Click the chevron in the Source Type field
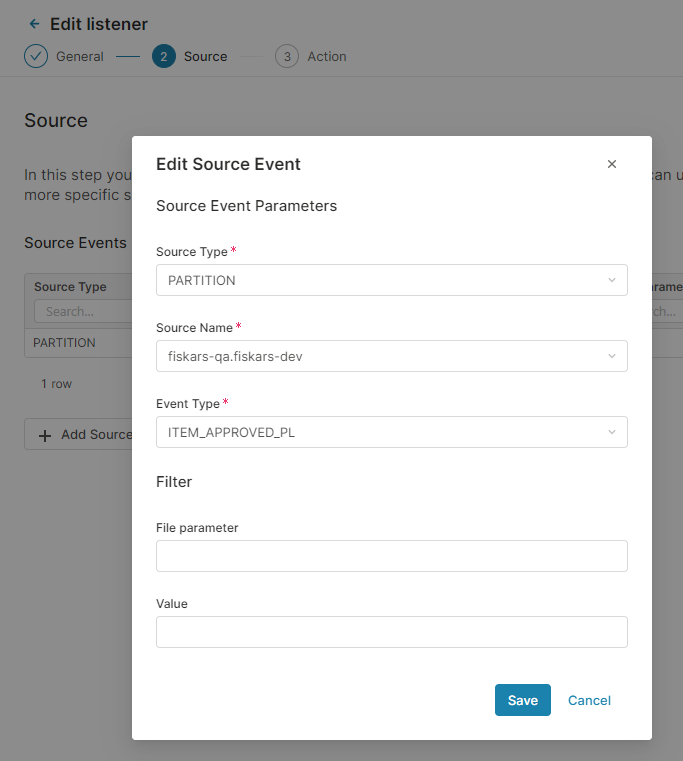The height and width of the screenshot is (761, 683). (x=612, y=280)
